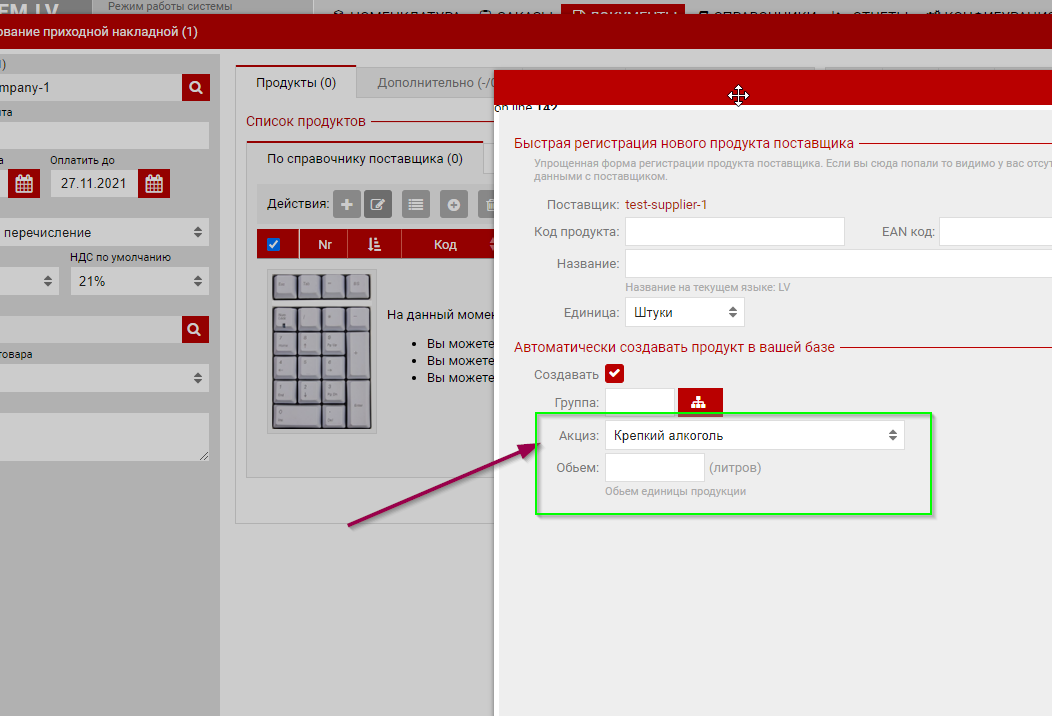Click the list view action icon
The height and width of the screenshot is (716, 1052).
tap(416, 204)
